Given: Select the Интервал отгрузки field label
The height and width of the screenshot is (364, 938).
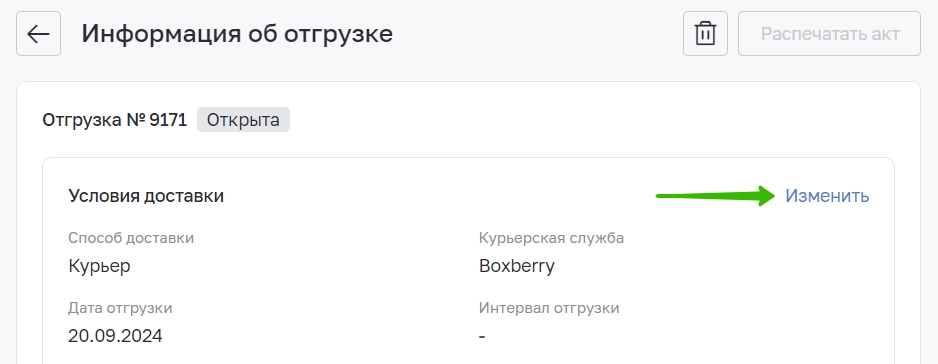Looking at the screenshot, I should pos(549,308).
